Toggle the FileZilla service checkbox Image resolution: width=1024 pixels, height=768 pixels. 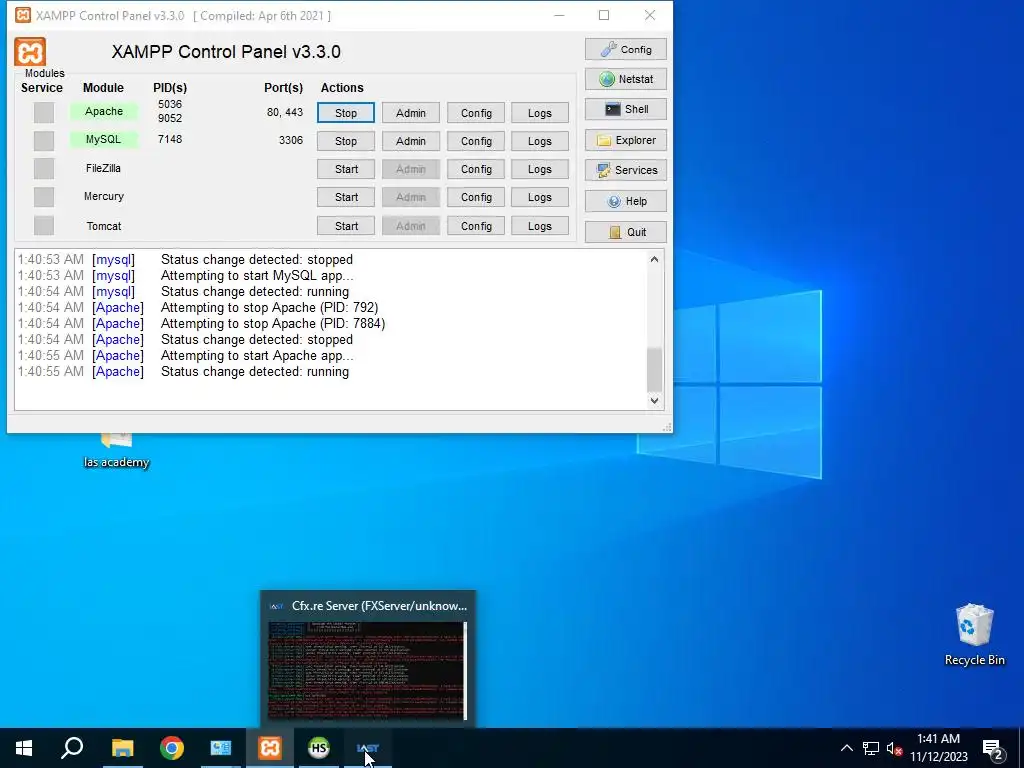(44, 168)
